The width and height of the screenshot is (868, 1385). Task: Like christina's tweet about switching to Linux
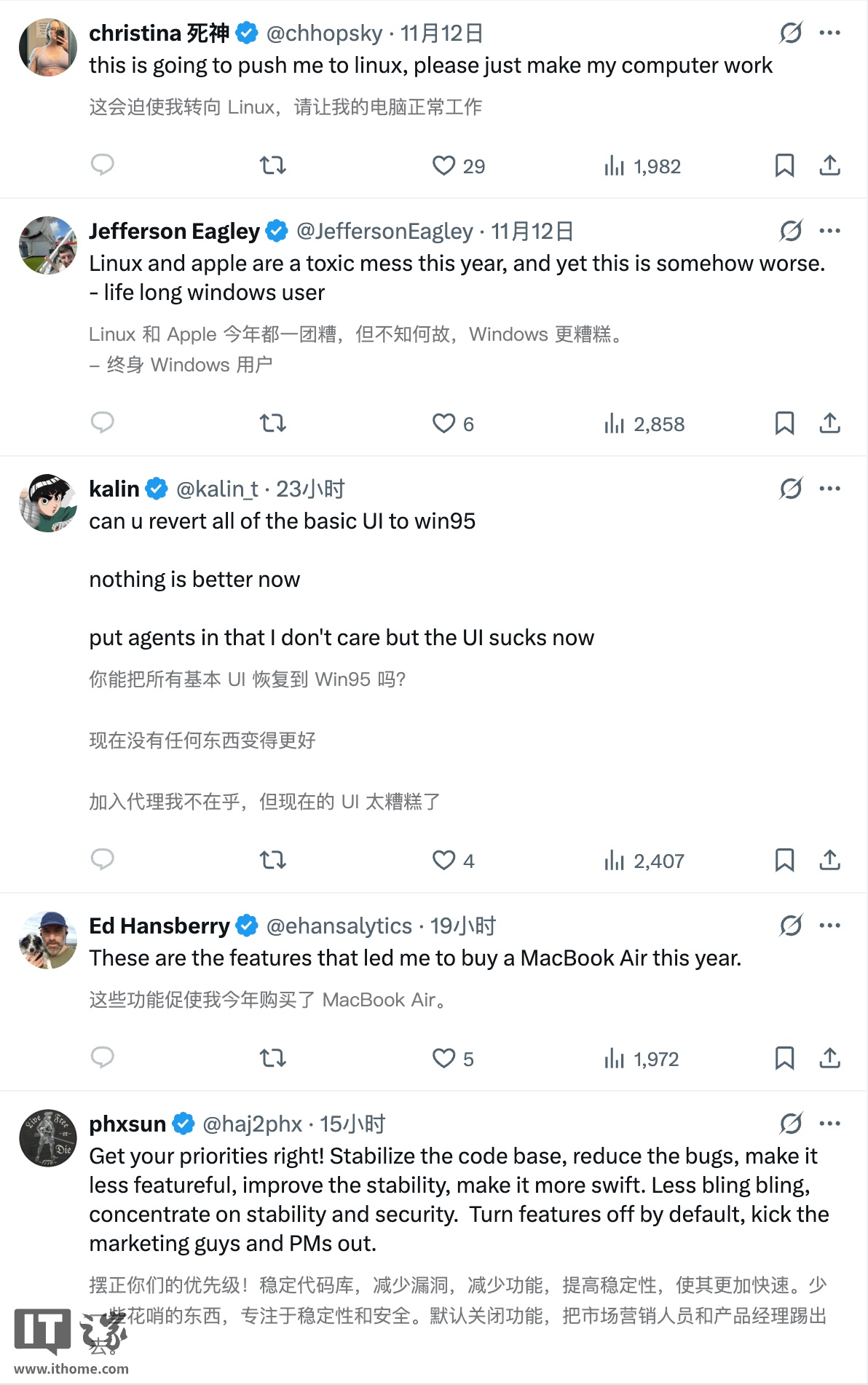click(444, 166)
